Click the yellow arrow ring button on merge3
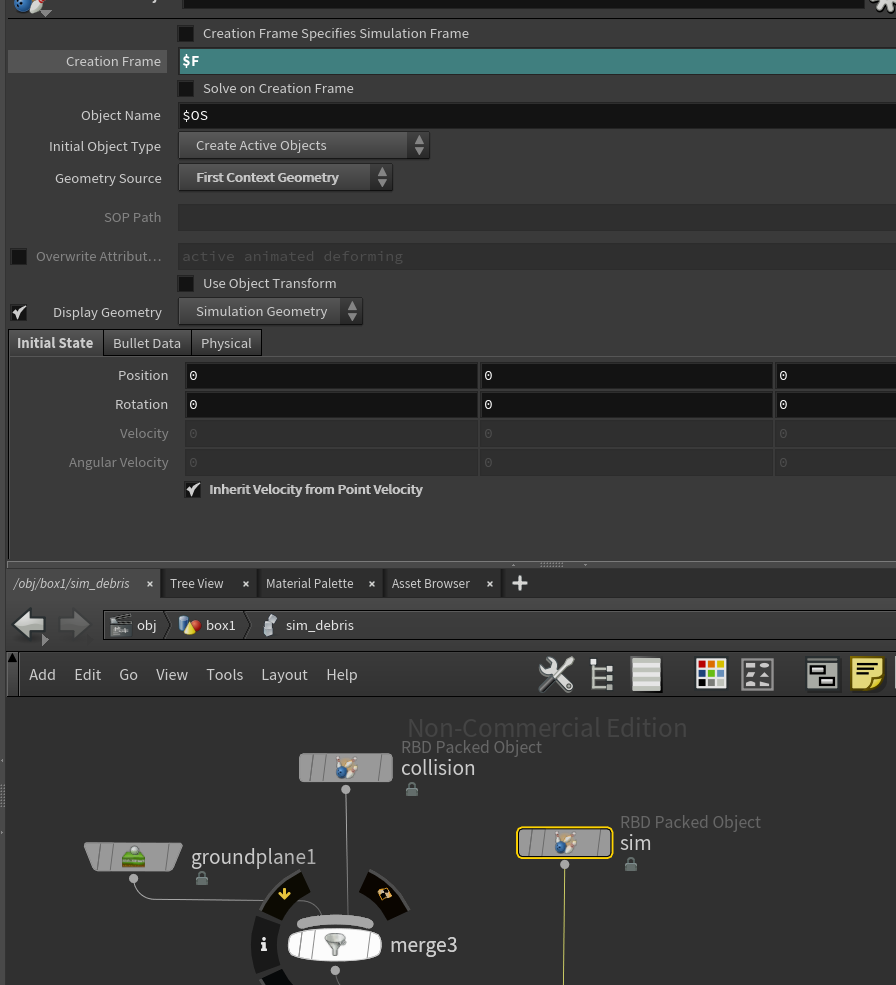Screen dimensions: 896x985 tap(284, 893)
